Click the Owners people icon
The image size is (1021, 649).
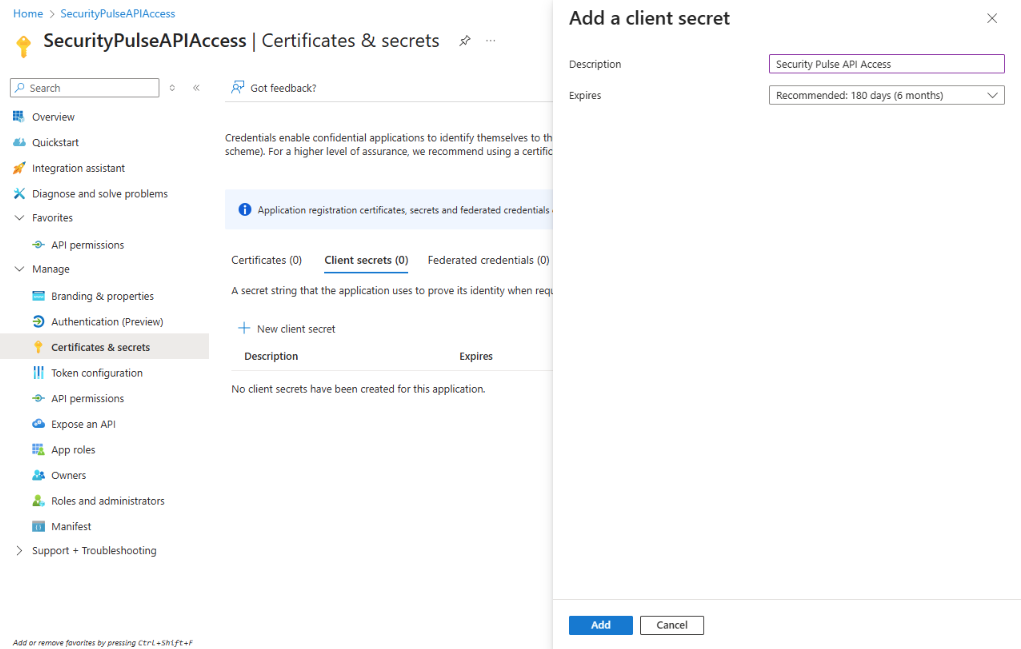coord(38,475)
